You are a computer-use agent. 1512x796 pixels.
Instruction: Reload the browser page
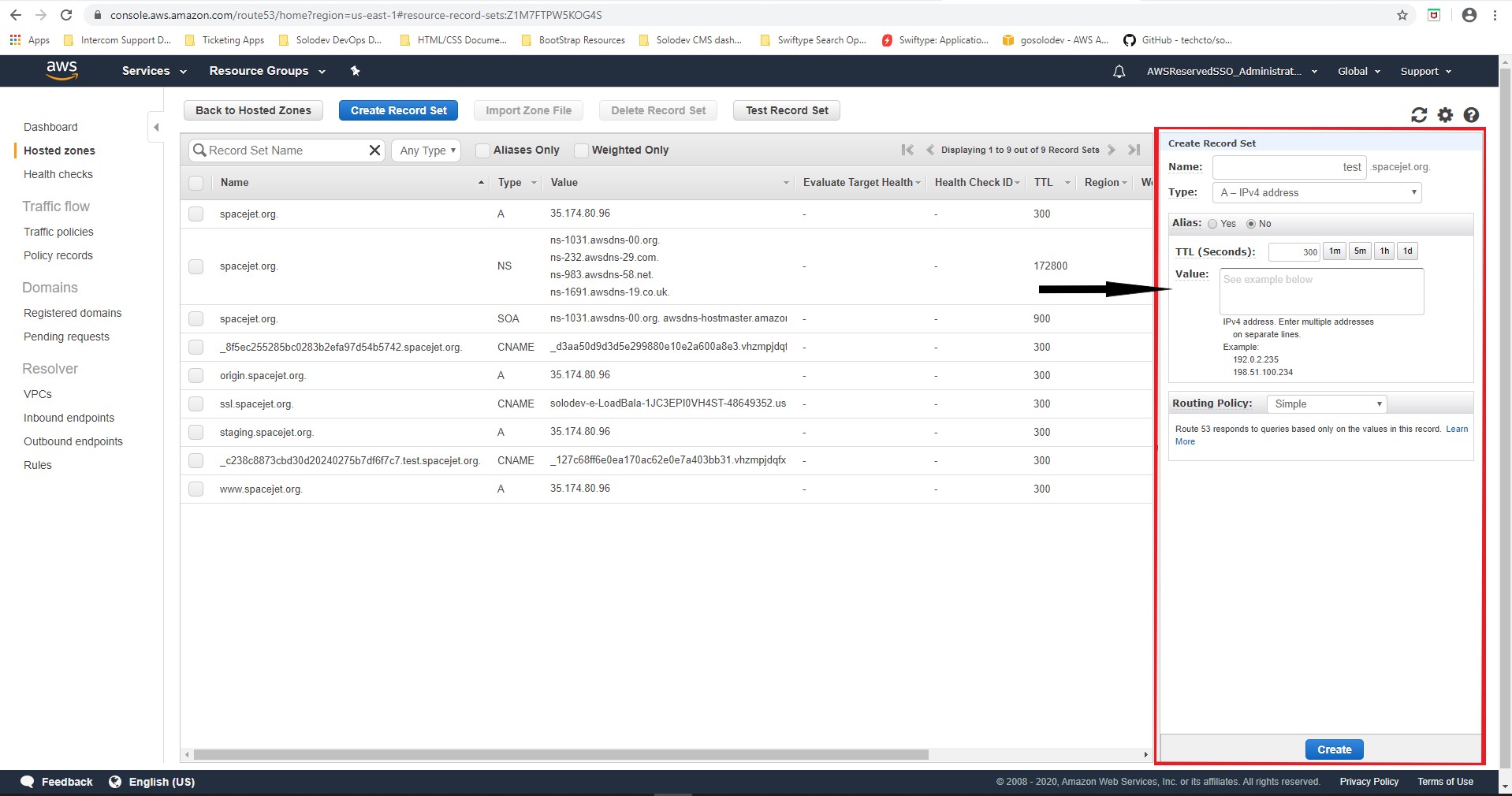click(x=66, y=15)
